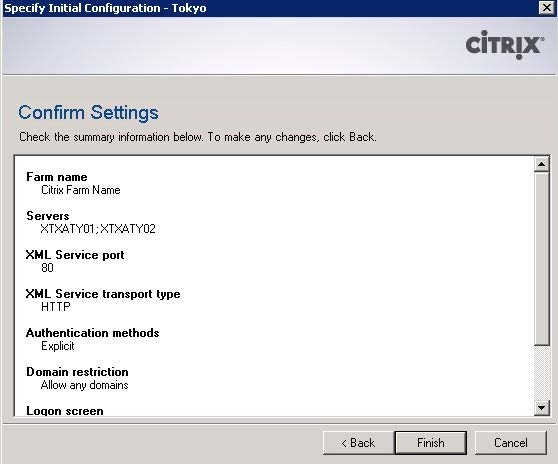Click the Citrix logo
Image resolution: width=558 pixels, height=464 pixels.
pyautogui.click(x=505, y=45)
